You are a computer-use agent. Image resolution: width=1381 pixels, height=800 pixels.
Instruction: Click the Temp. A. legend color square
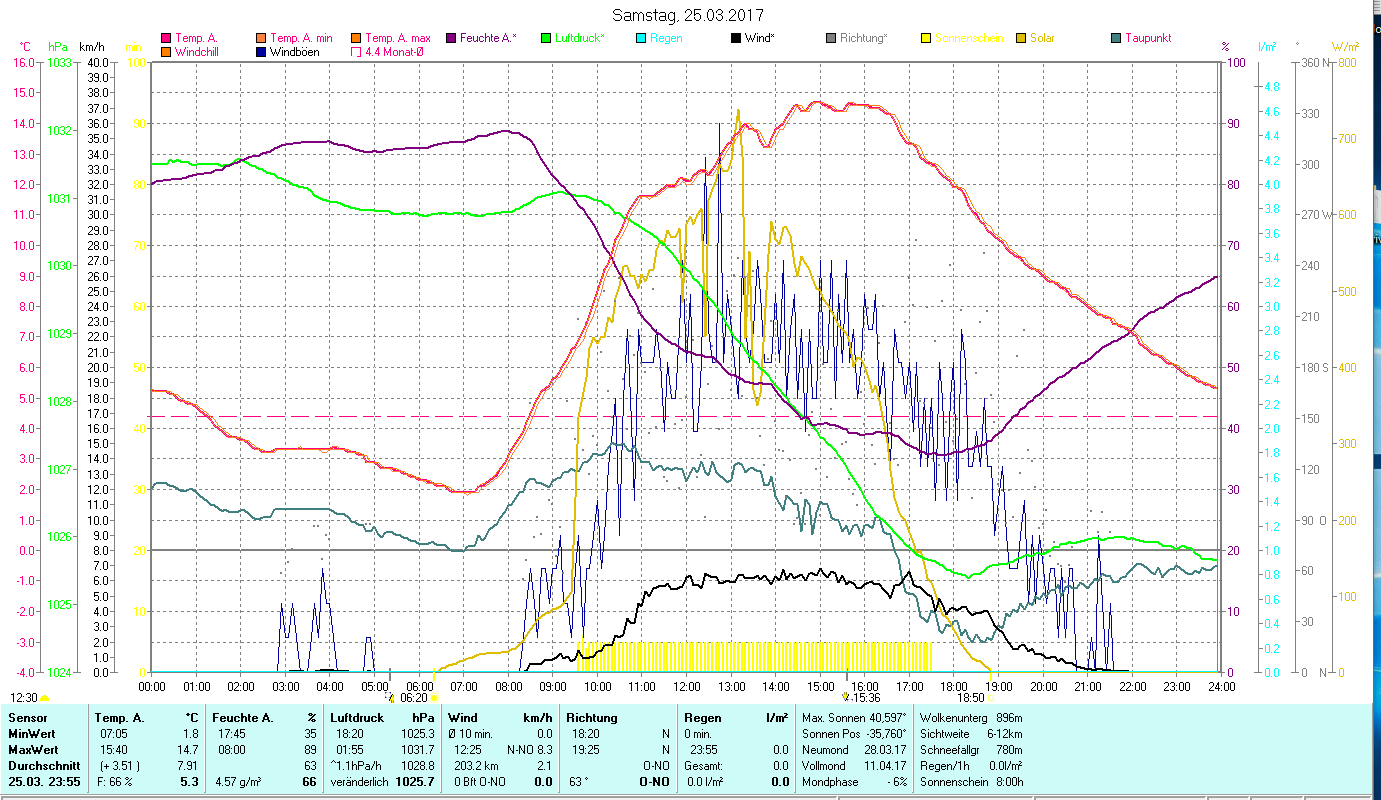[165, 38]
